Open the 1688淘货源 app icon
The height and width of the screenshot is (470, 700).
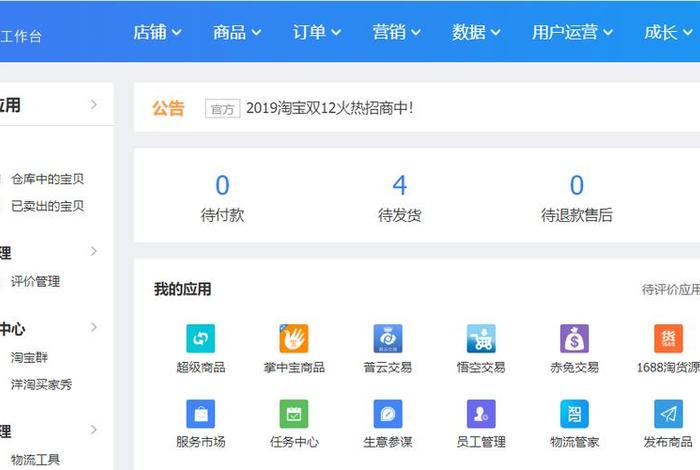point(668,338)
